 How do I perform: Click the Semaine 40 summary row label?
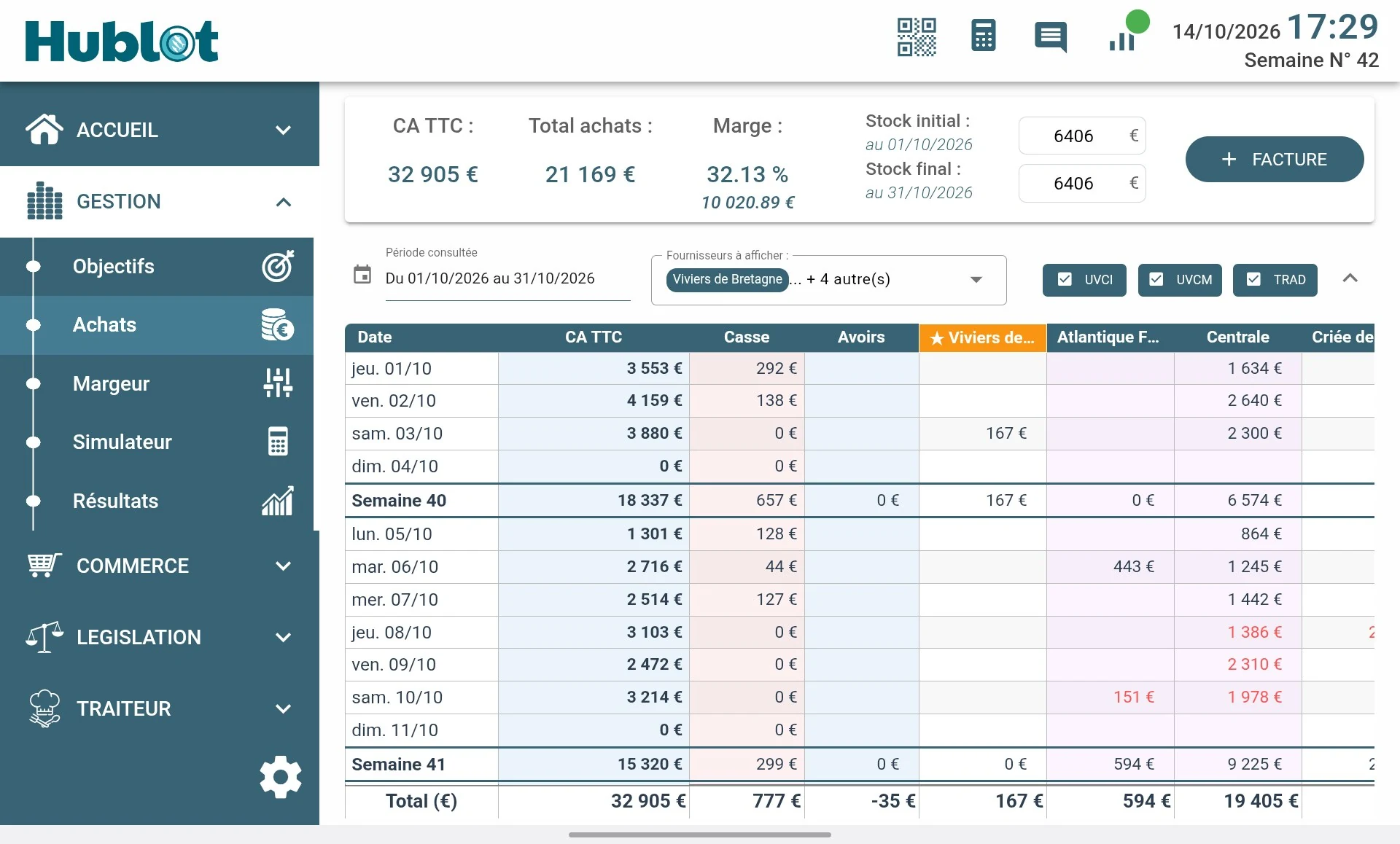click(x=399, y=501)
